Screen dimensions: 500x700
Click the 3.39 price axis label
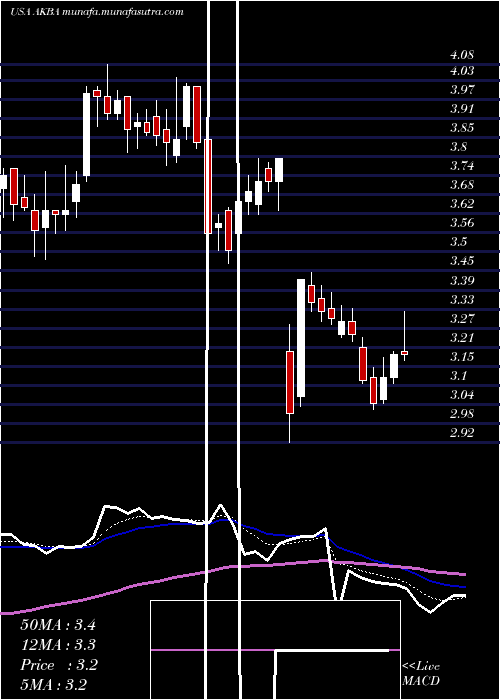(462, 280)
